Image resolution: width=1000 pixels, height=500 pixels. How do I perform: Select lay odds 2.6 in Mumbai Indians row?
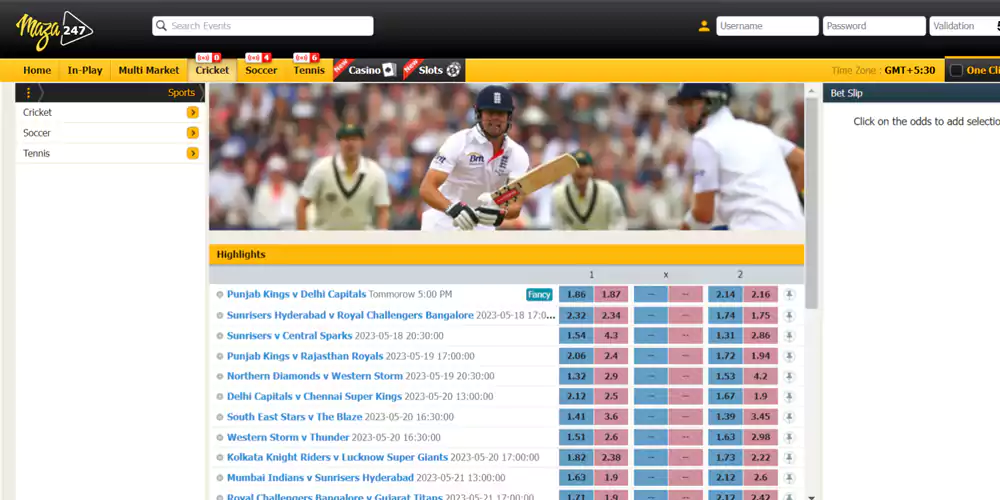[x=760, y=478]
